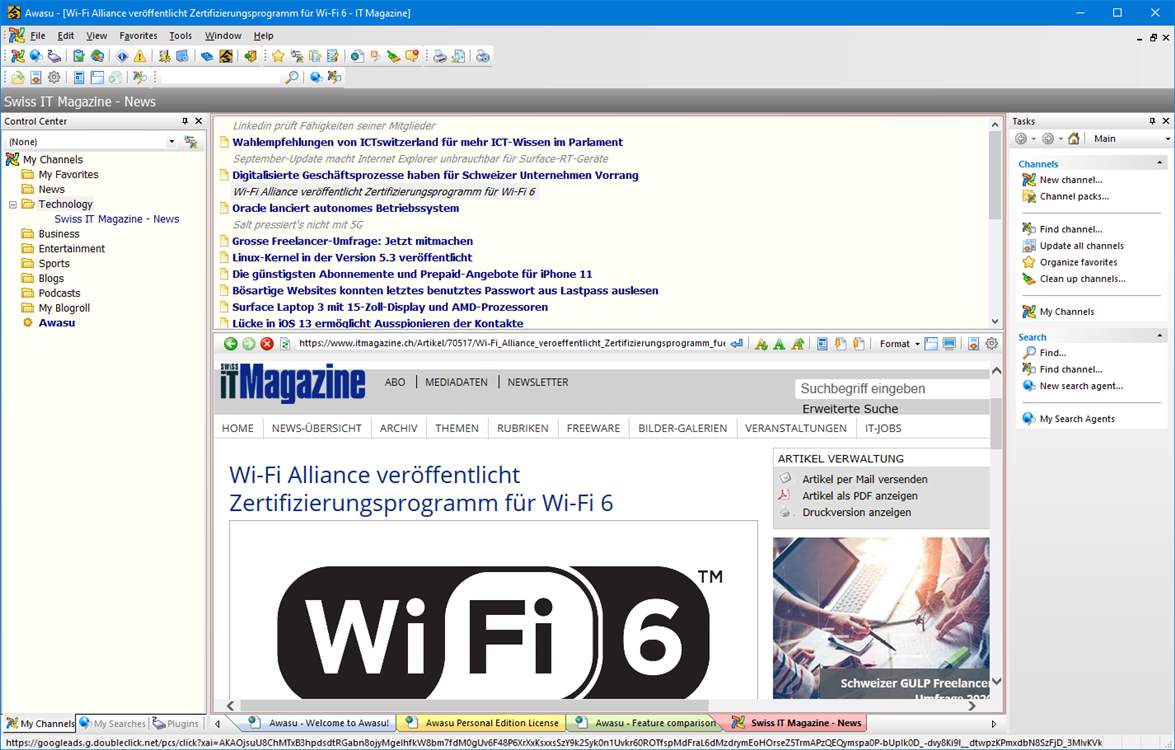Viewport: 1175px width, 750px height.
Task: Click the first green A text icon on browser toolbar
Action: coord(761,344)
